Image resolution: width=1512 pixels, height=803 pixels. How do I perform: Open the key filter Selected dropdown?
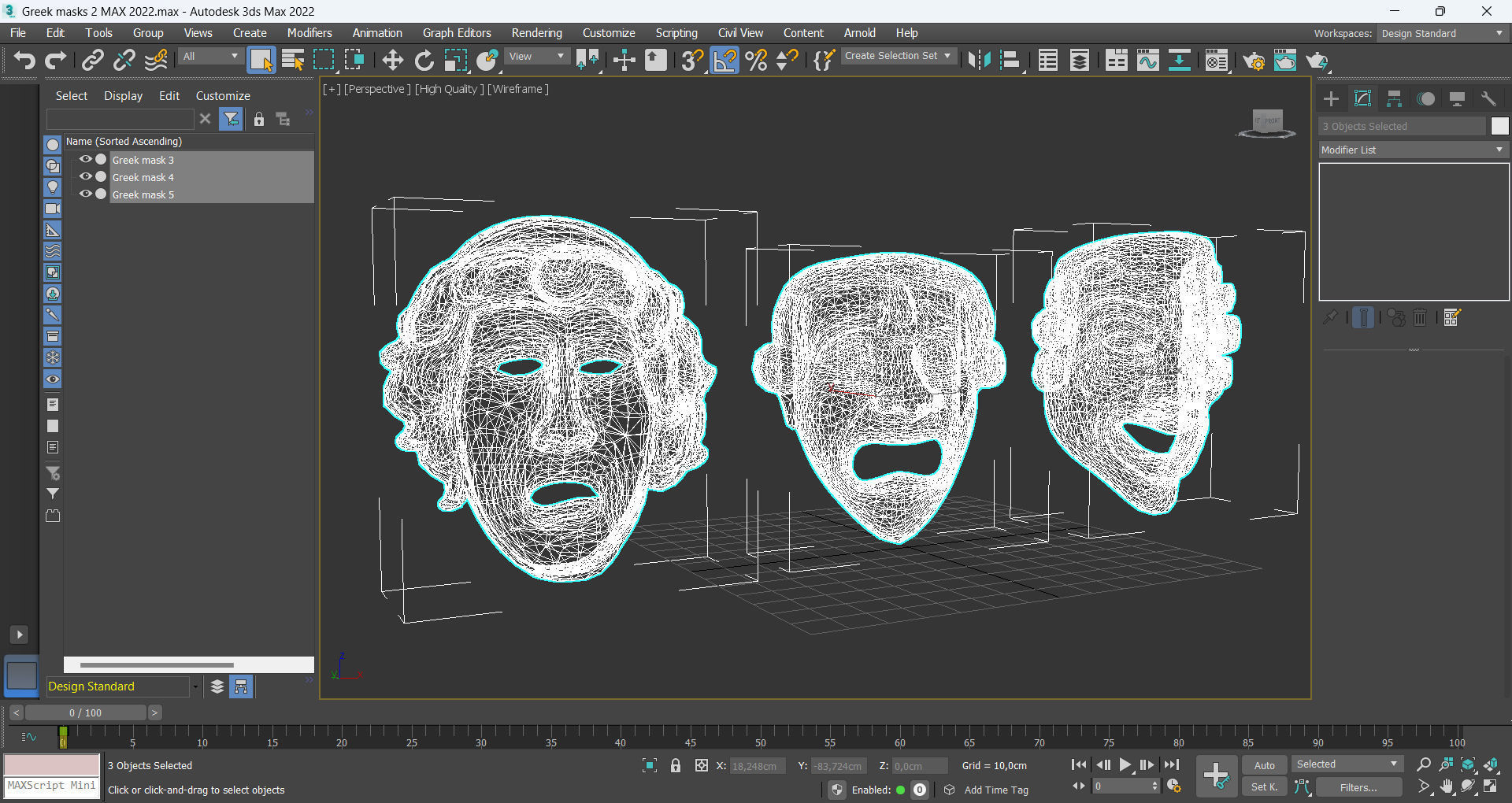(x=1347, y=764)
